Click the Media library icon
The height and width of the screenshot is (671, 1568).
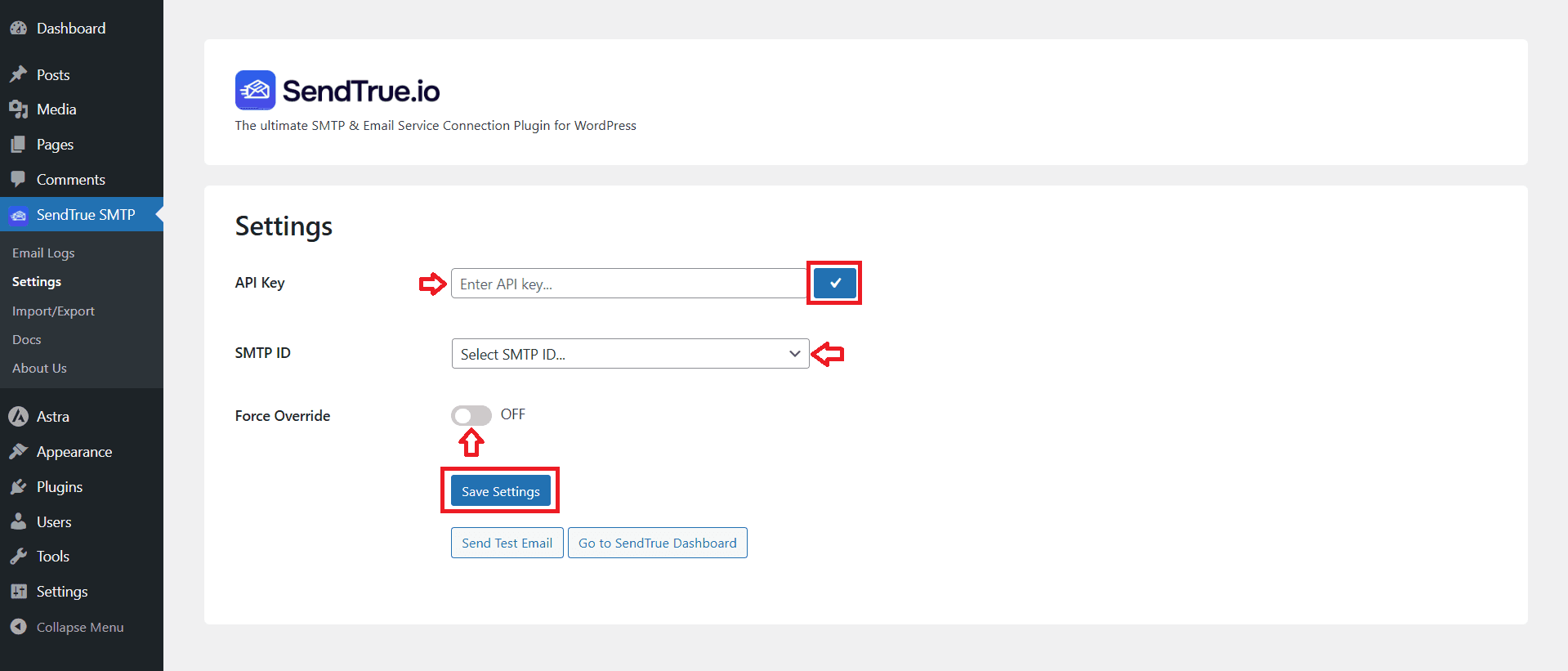18,110
